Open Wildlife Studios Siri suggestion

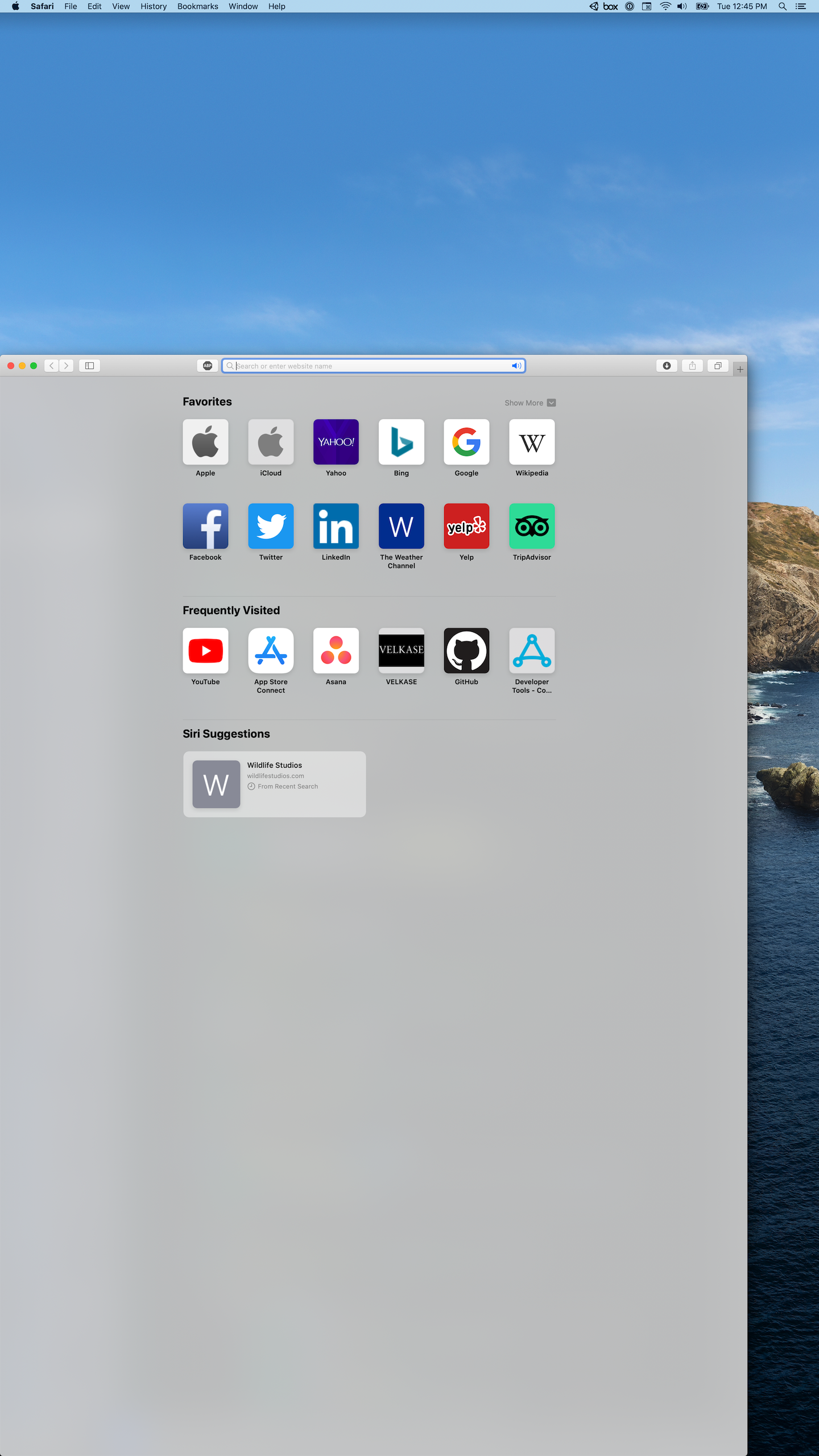coord(274,784)
